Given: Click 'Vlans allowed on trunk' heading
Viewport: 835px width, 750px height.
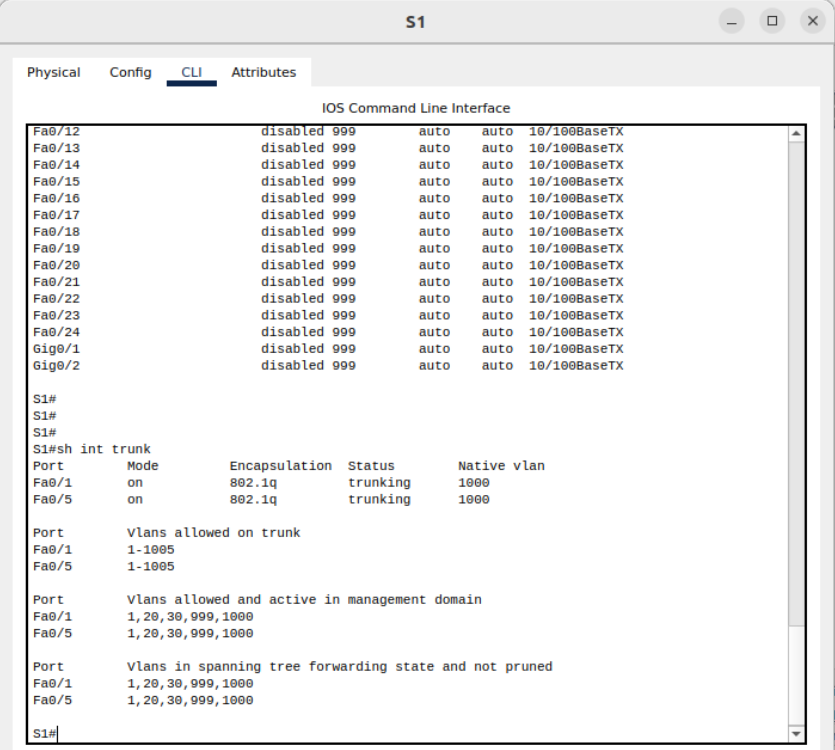Looking at the screenshot, I should (x=214, y=533).
